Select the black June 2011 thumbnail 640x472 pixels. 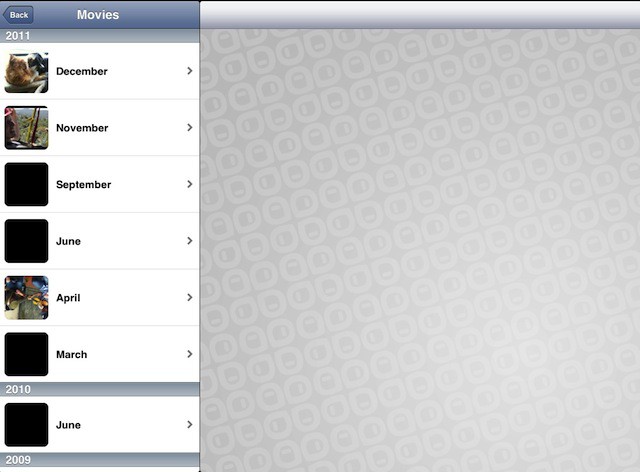tap(26, 241)
